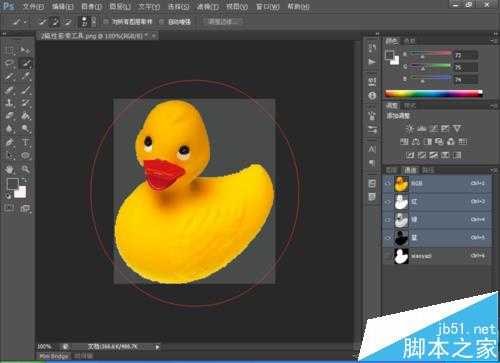Add a Levels adjustment

[x=422, y=129]
